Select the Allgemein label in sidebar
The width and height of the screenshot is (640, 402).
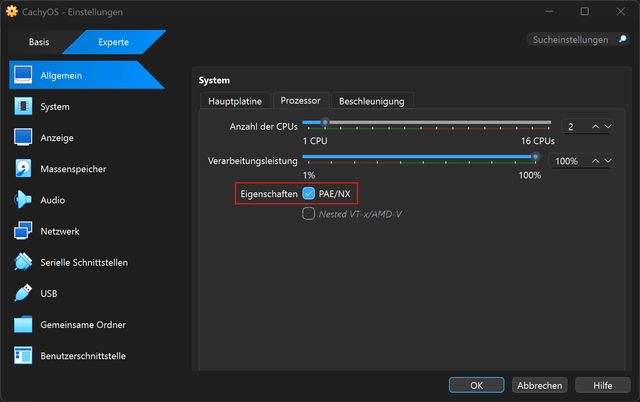[x=61, y=76]
